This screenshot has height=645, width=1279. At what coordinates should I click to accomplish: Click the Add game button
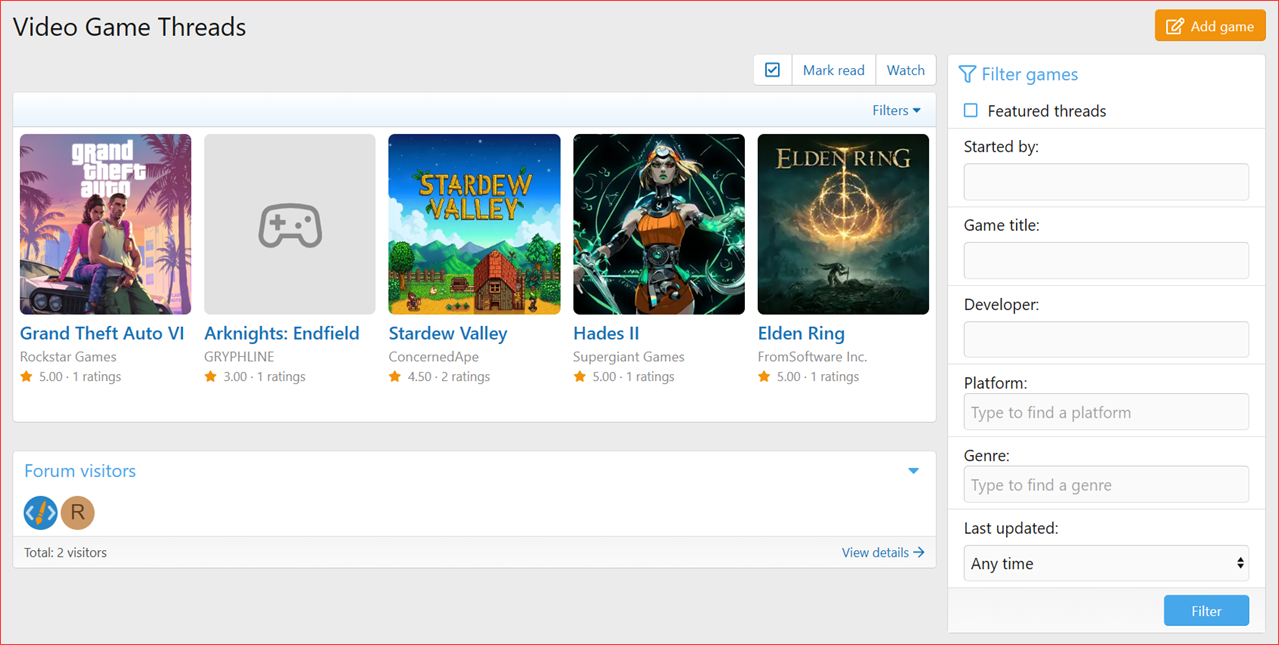click(1210, 26)
